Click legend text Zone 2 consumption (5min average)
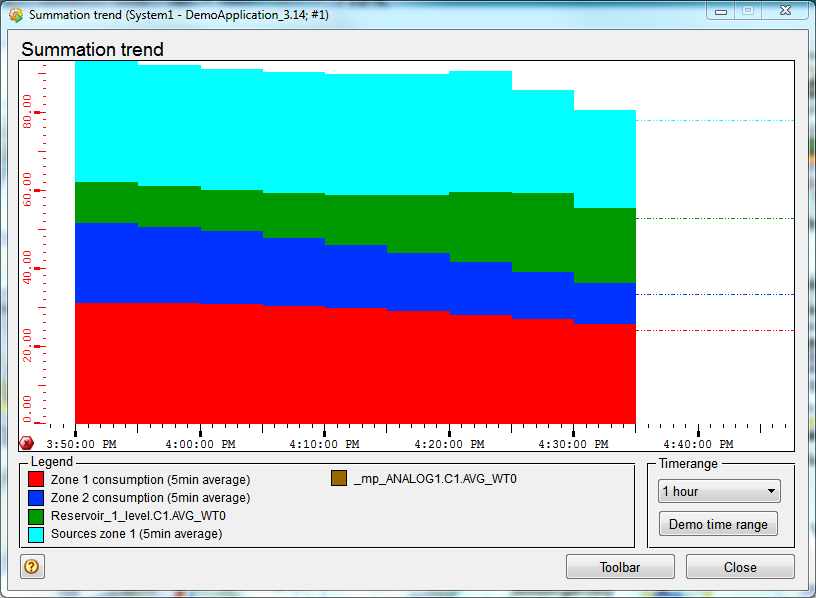The width and height of the screenshot is (816, 598). tap(150, 498)
